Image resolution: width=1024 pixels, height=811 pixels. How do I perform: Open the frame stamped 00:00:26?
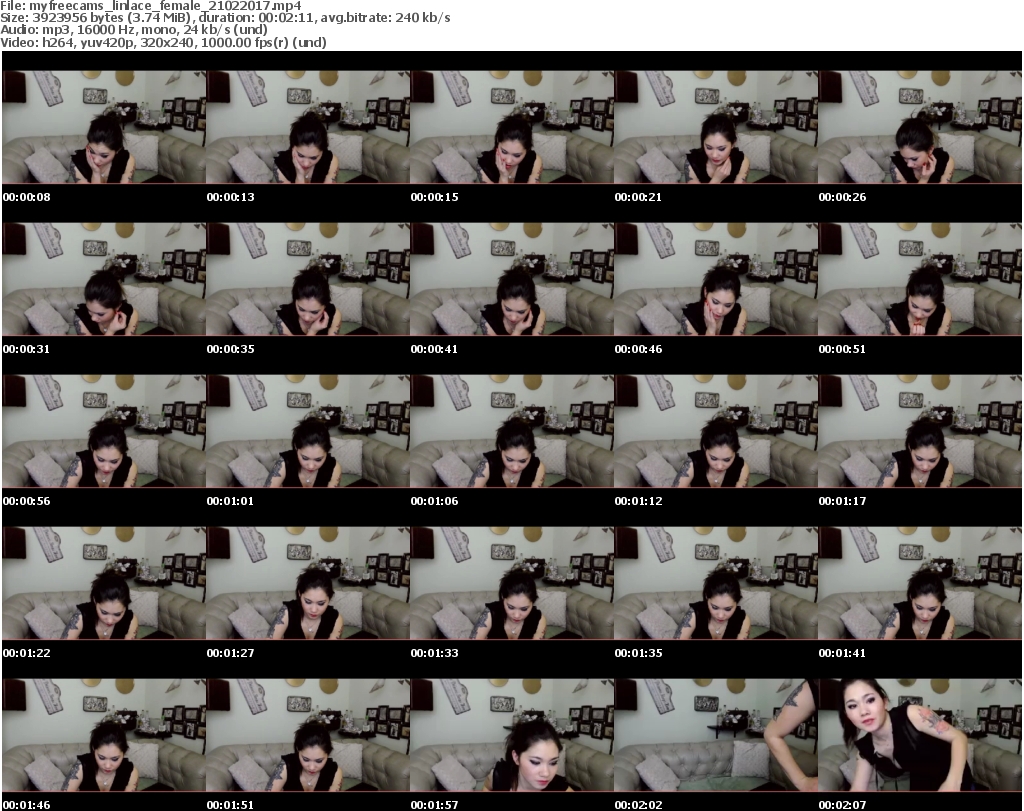point(920,127)
